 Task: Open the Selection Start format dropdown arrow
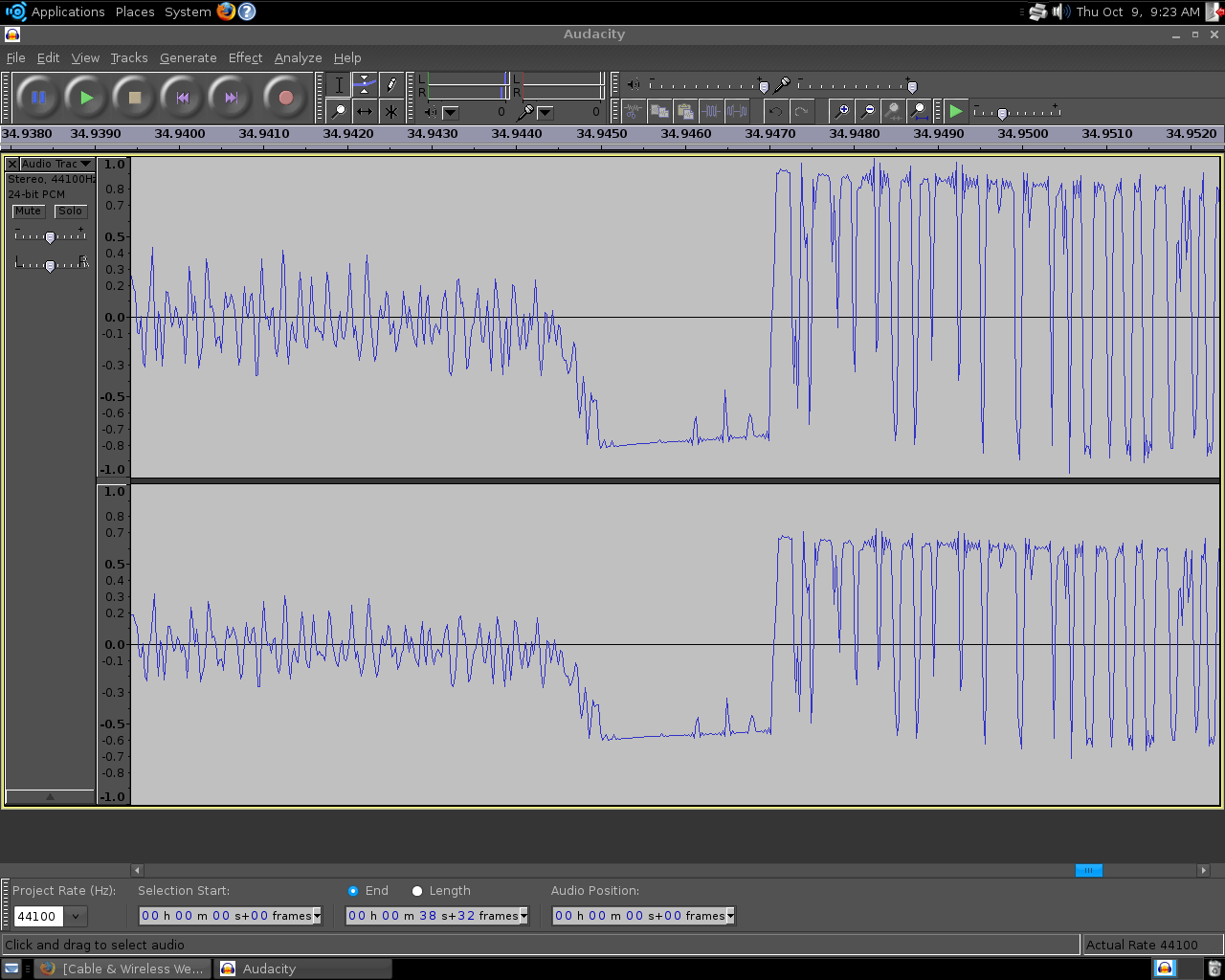[x=317, y=916]
